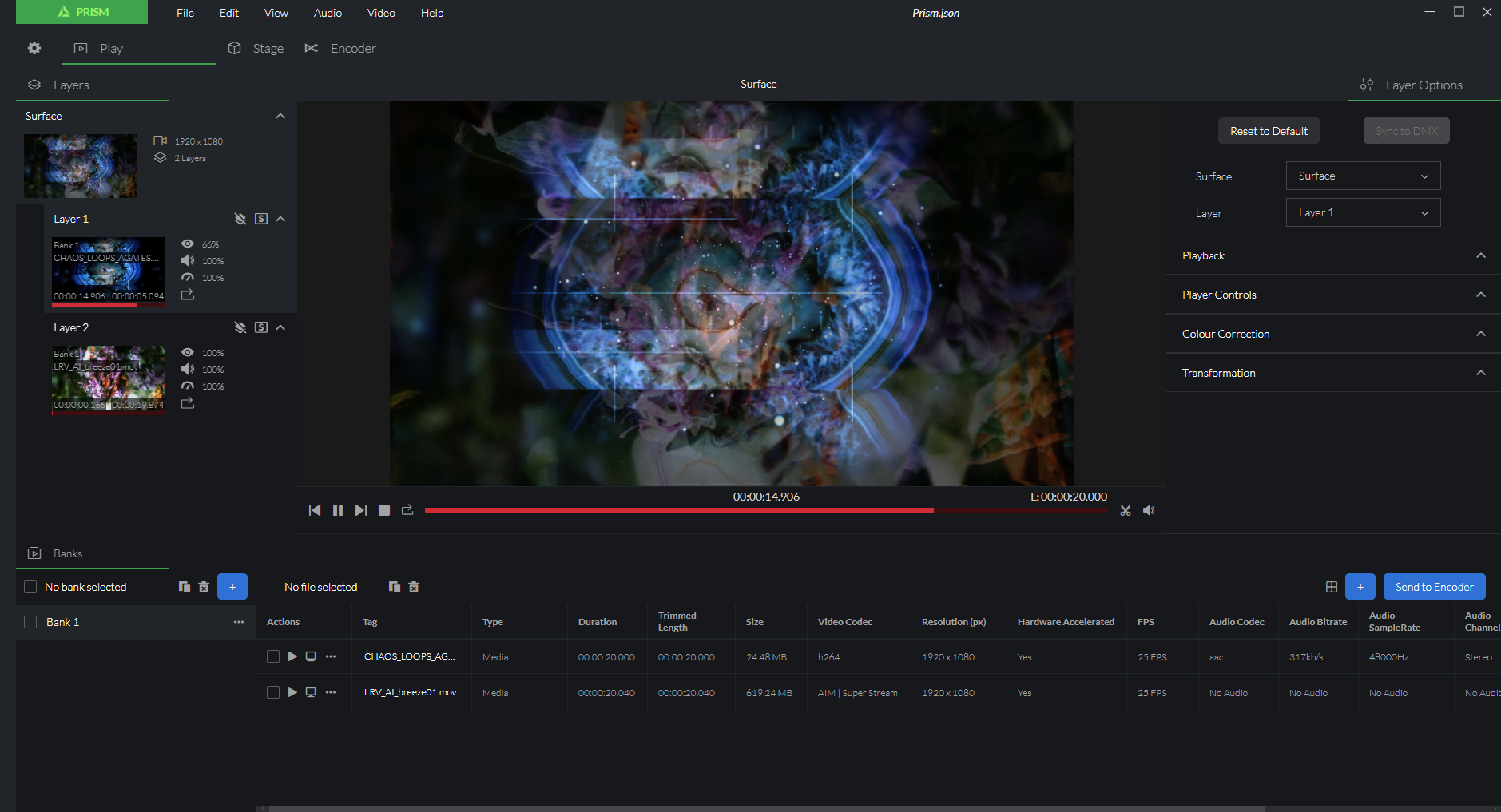Open the File menu
Viewport: 1501px width, 812px height.
click(185, 13)
